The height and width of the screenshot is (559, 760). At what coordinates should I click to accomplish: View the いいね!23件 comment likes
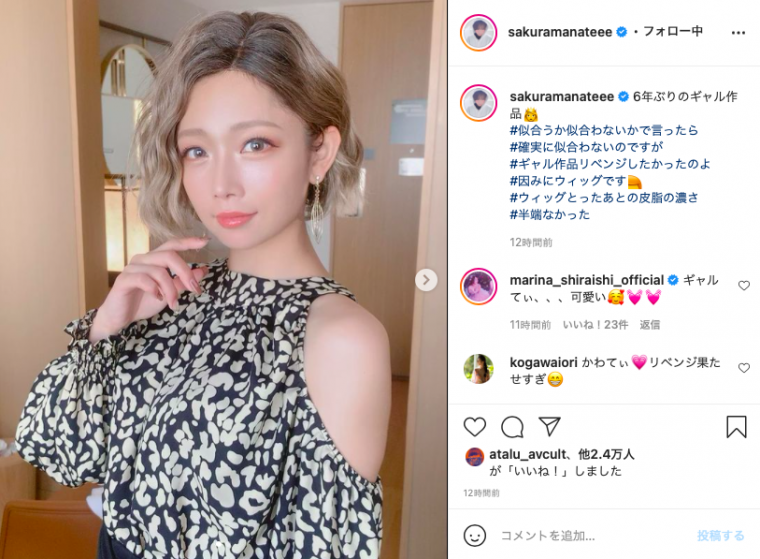coord(595,325)
